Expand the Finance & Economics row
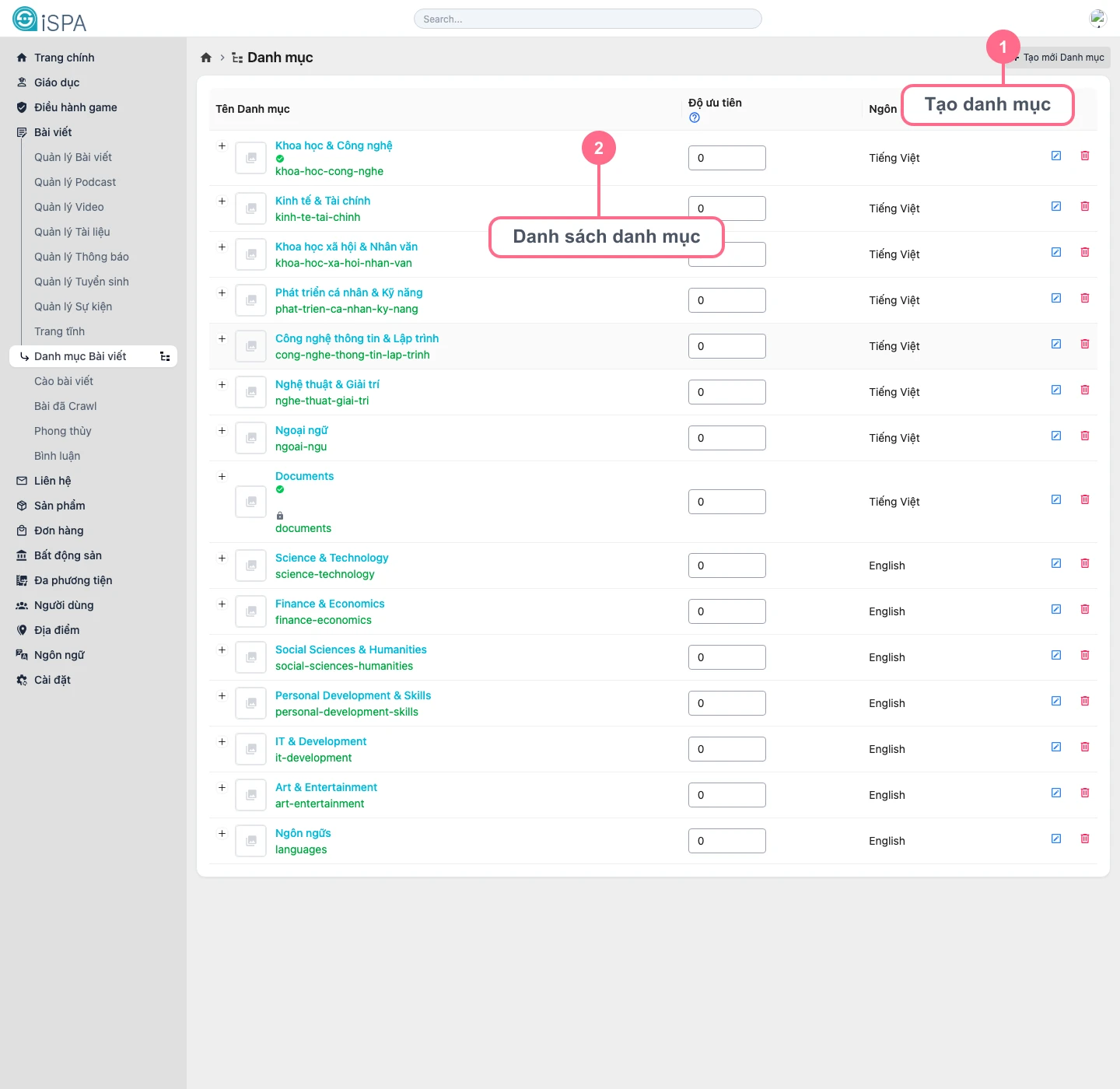The height and width of the screenshot is (1089, 1120). 222,604
